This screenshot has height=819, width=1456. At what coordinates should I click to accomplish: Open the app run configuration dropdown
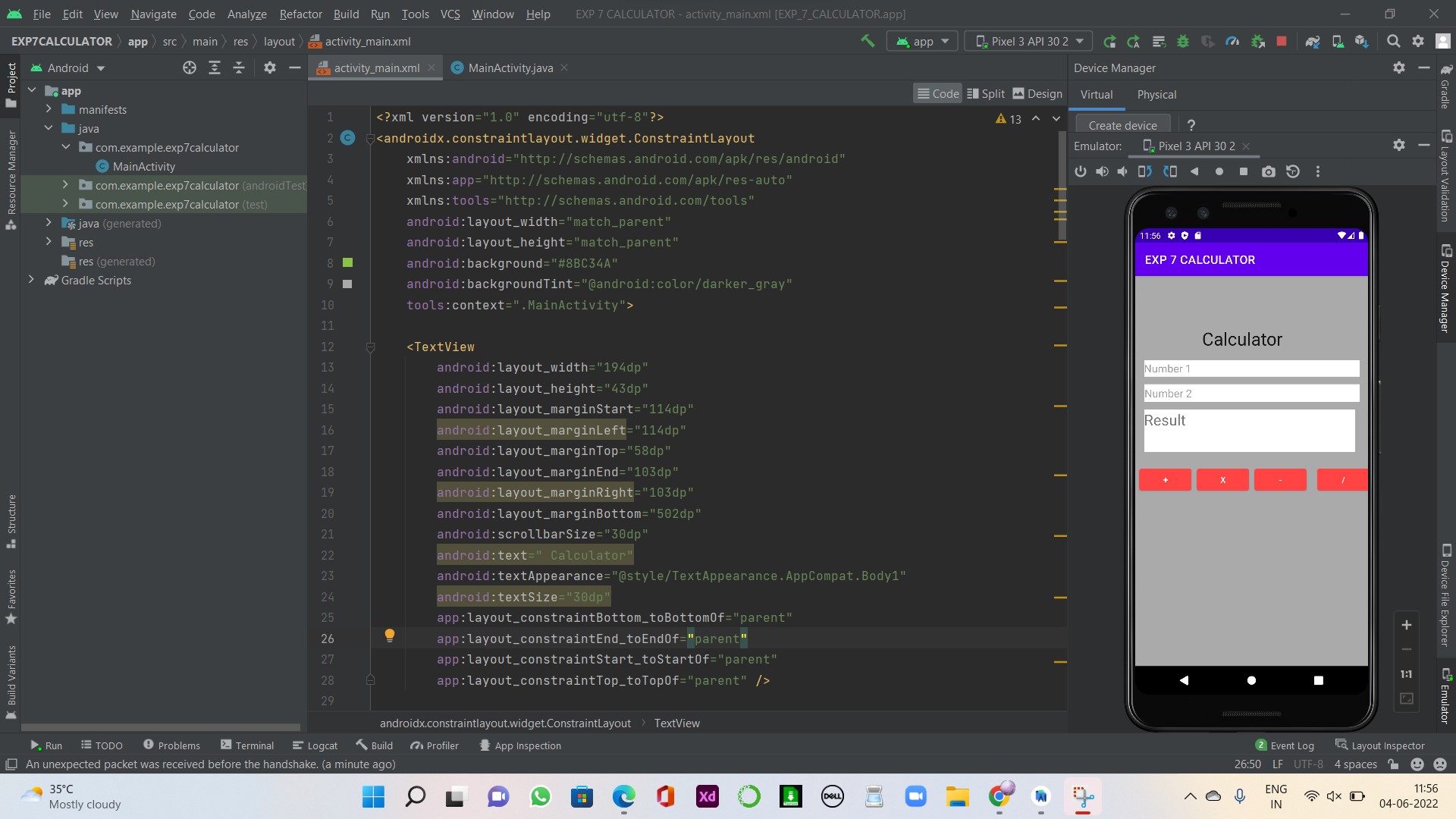[922, 41]
